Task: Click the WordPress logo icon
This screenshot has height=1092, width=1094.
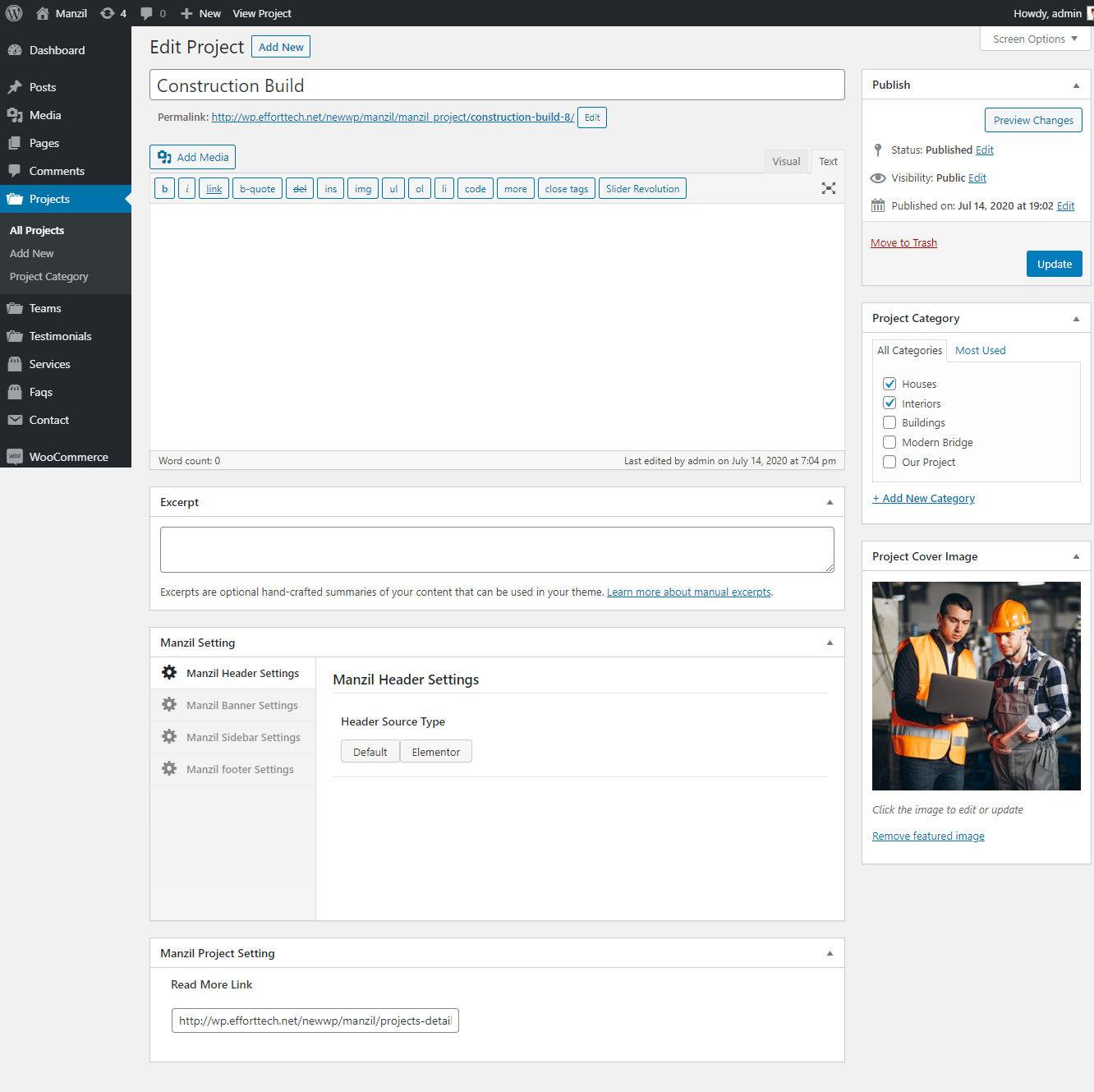Action: pos(14,13)
